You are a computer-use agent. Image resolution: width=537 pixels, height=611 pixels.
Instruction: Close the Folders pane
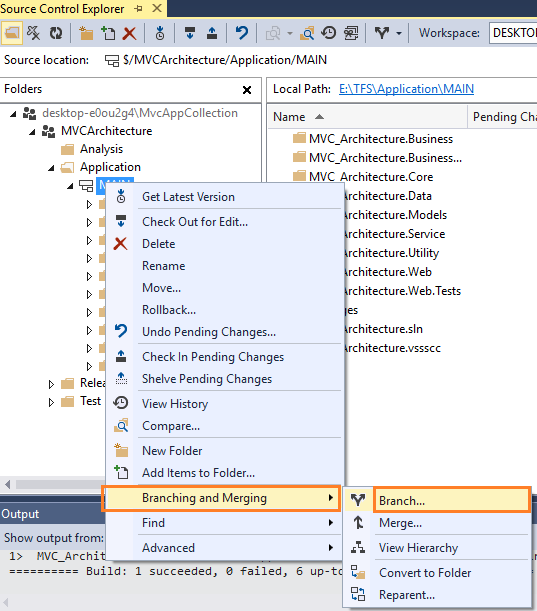pos(247,90)
